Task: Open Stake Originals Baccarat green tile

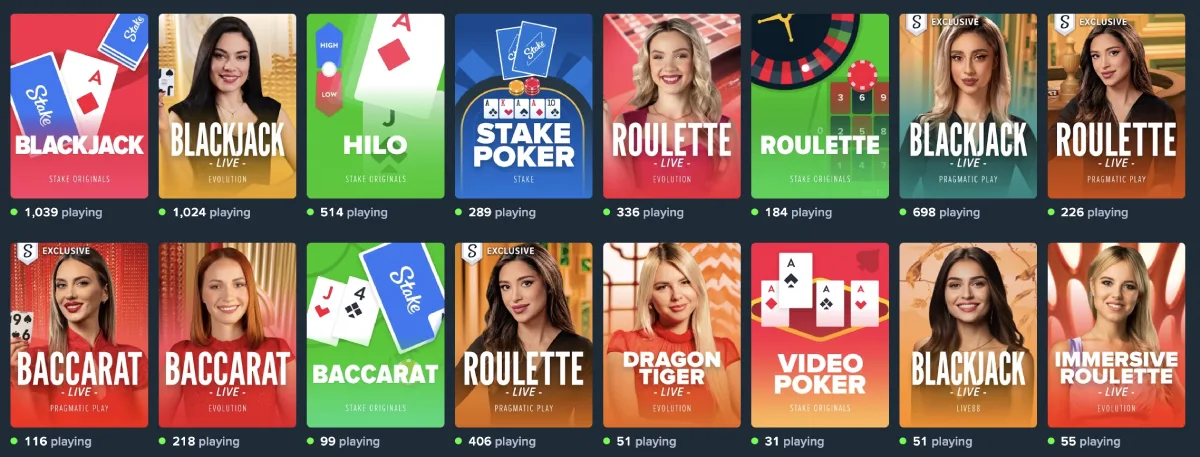Action: pyautogui.click(x=375, y=335)
